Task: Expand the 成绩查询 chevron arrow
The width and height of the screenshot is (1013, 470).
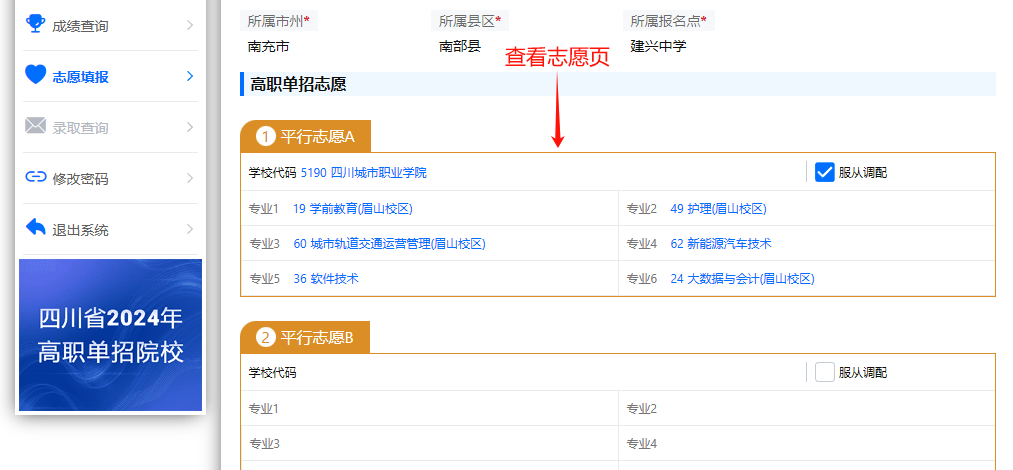Action: 189,25
